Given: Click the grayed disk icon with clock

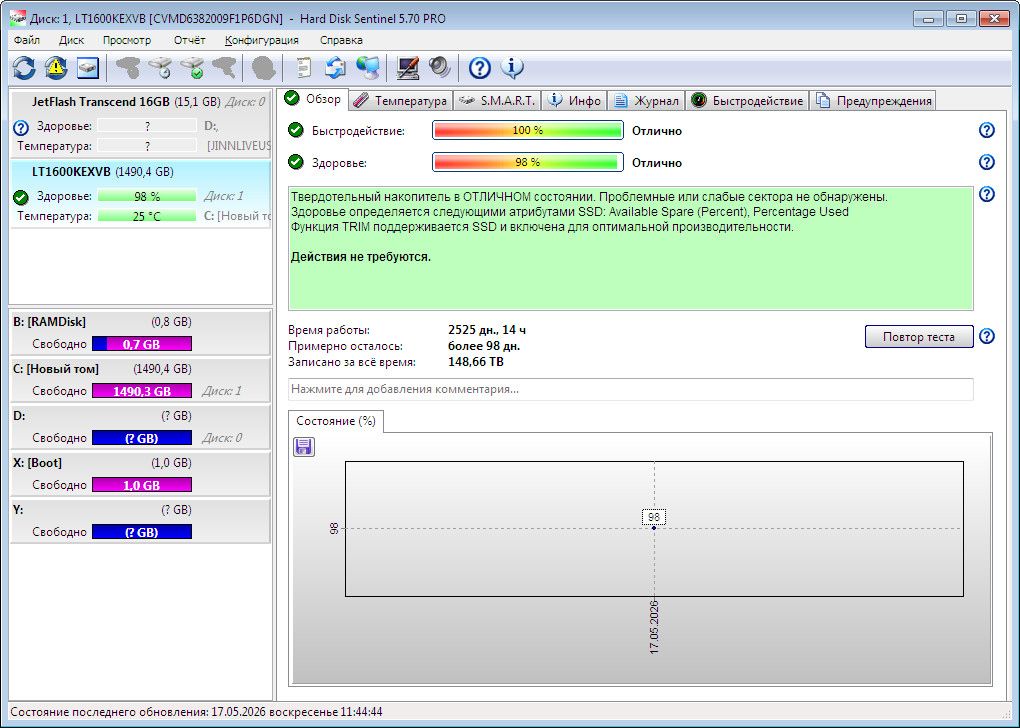Looking at the screenshot, I should [160, 68].
